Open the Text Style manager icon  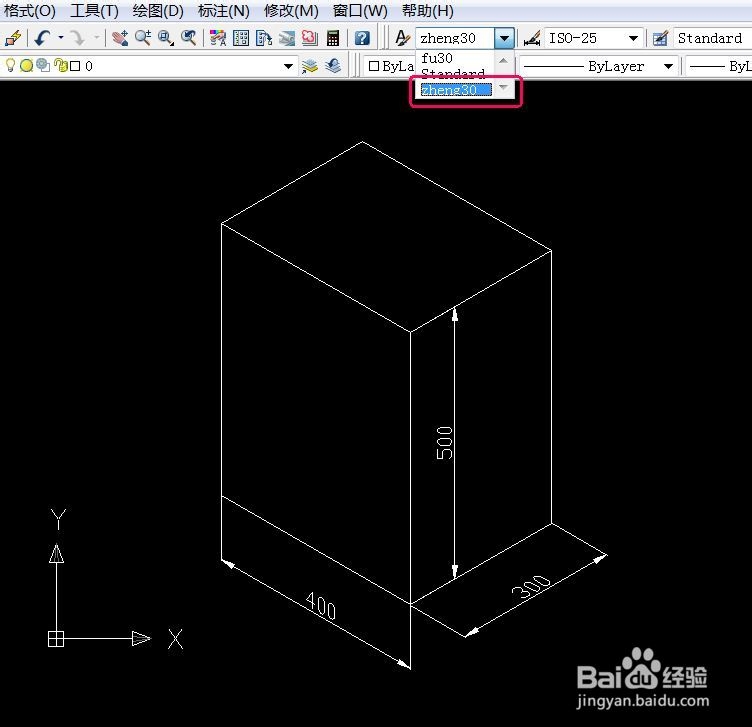pos(402,38)
